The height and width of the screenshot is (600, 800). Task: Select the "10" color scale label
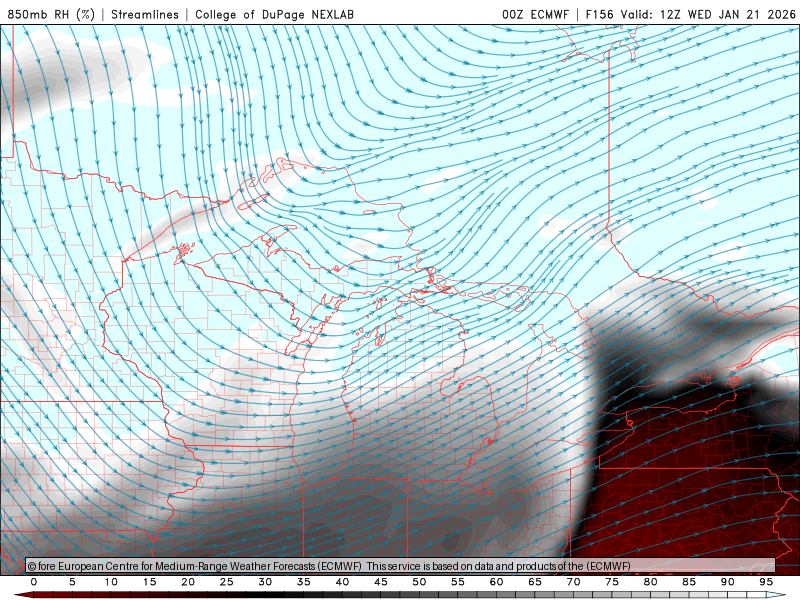(x=111, y=582)
